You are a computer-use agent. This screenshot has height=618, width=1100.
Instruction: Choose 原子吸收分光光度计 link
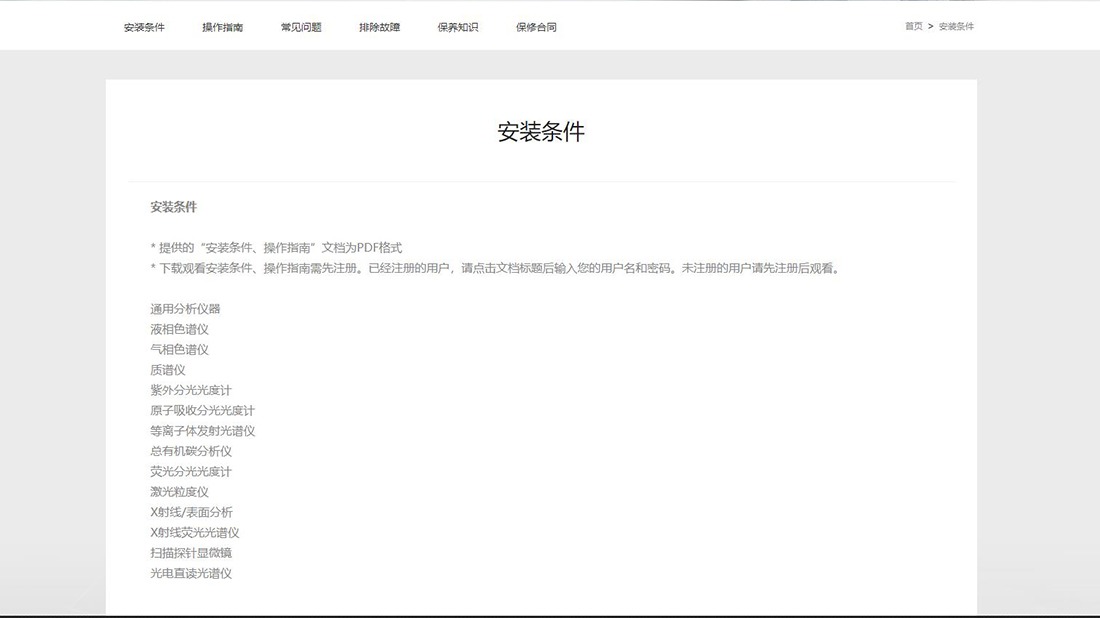(x=203, y=410)
